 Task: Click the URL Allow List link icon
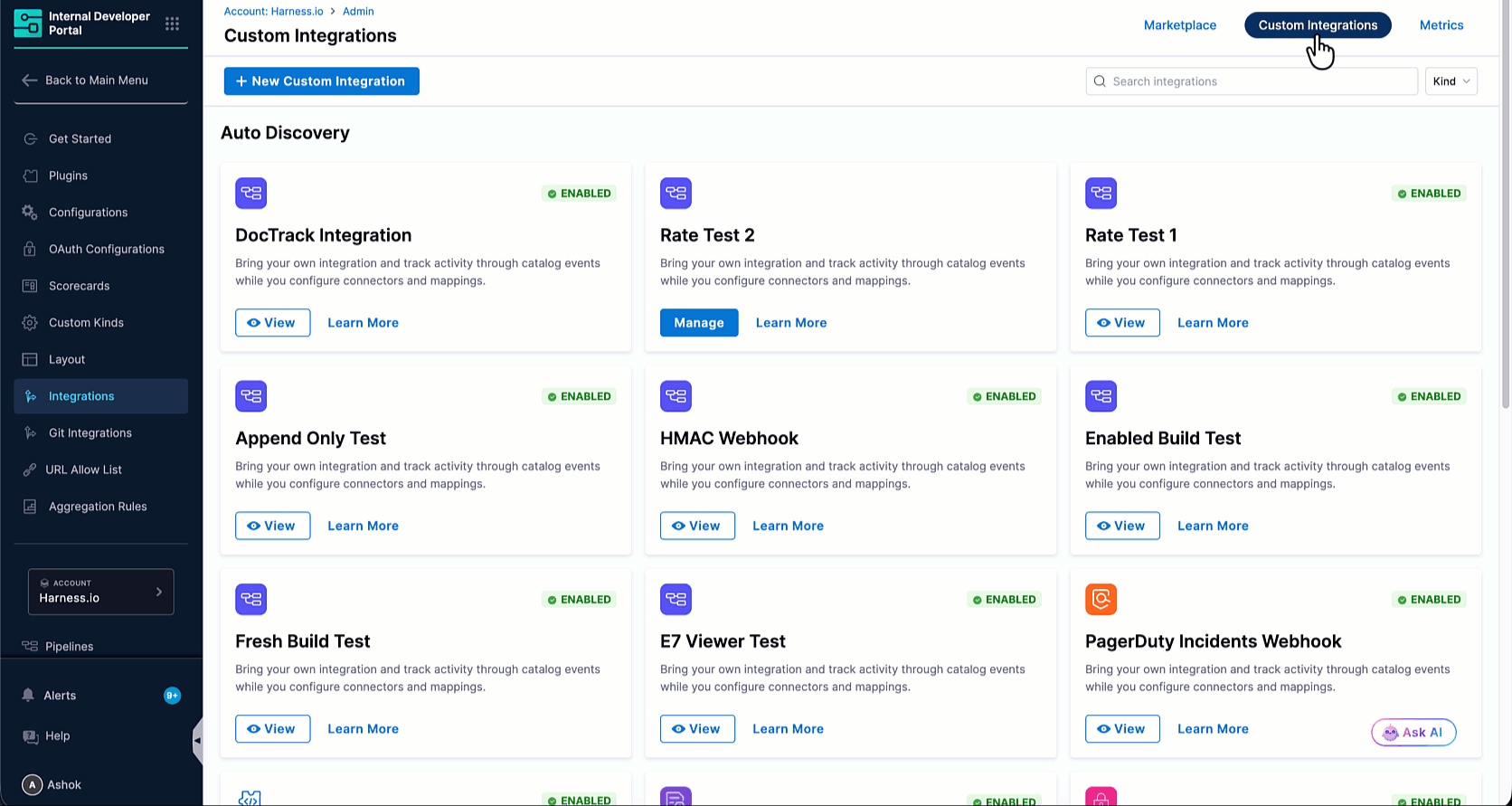30,470
